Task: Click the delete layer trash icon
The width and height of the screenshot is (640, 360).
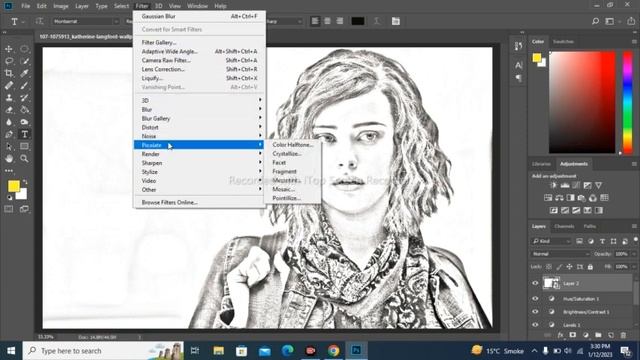Action: point(623,335)
